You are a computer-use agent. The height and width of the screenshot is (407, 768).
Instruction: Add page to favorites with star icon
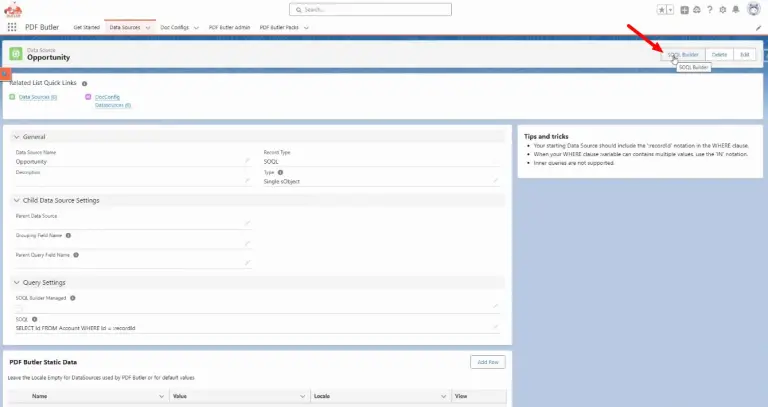click(662, 10)
